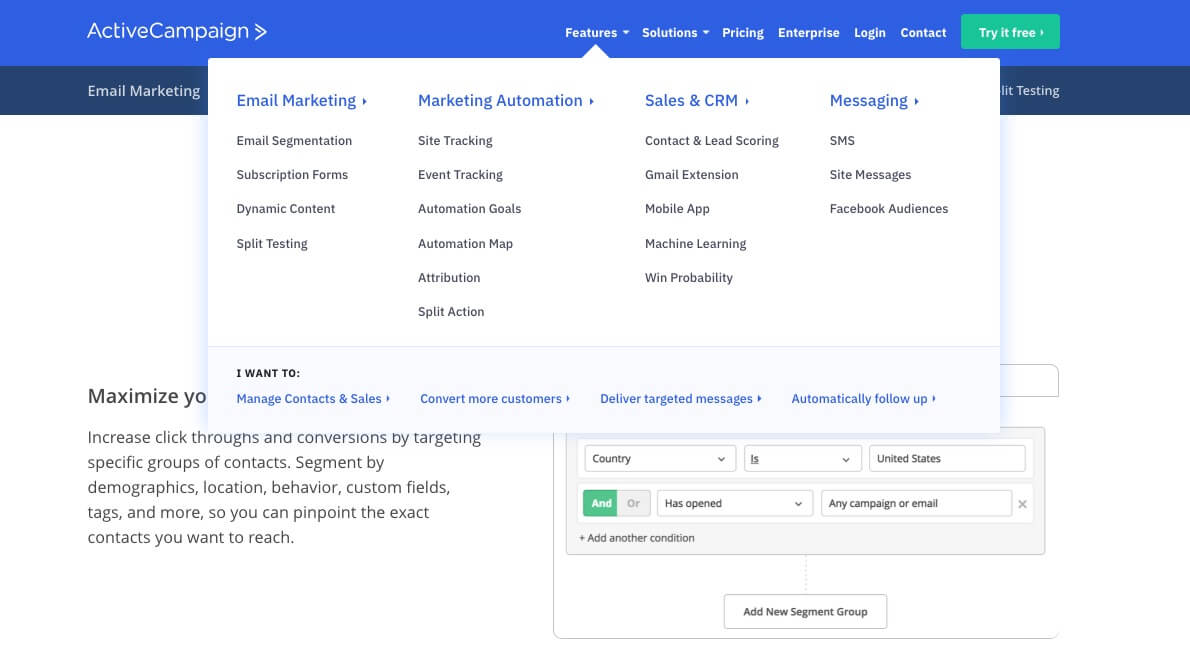Click Add another condition
The image size is (1190, 649).
tap(637, 538)
